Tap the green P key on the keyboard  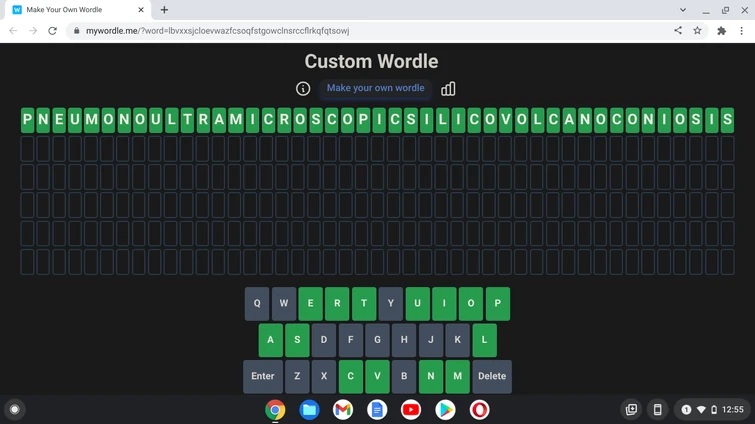[x=497, y=304]
